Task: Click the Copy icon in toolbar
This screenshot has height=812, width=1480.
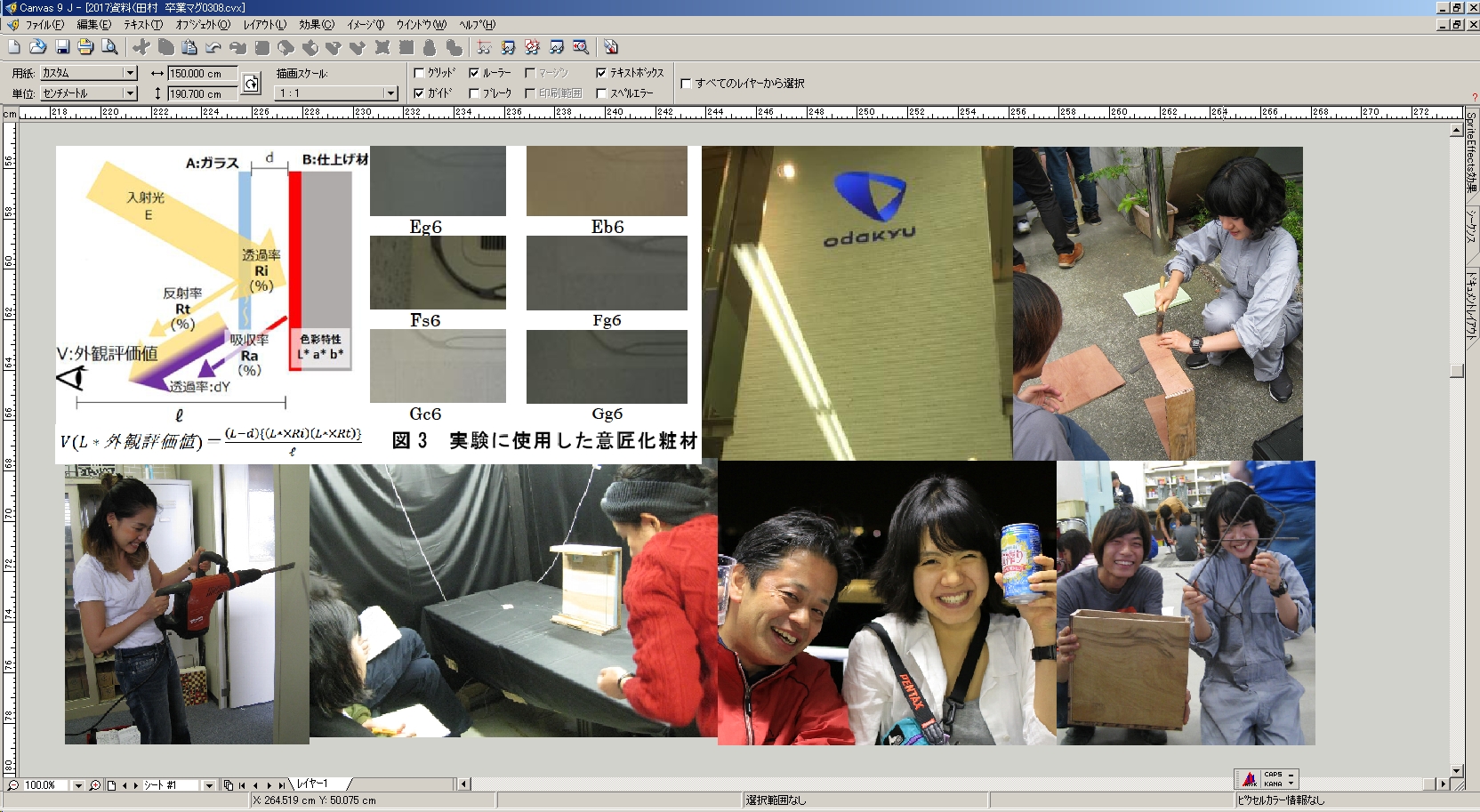Action: [x=165, y=47]
